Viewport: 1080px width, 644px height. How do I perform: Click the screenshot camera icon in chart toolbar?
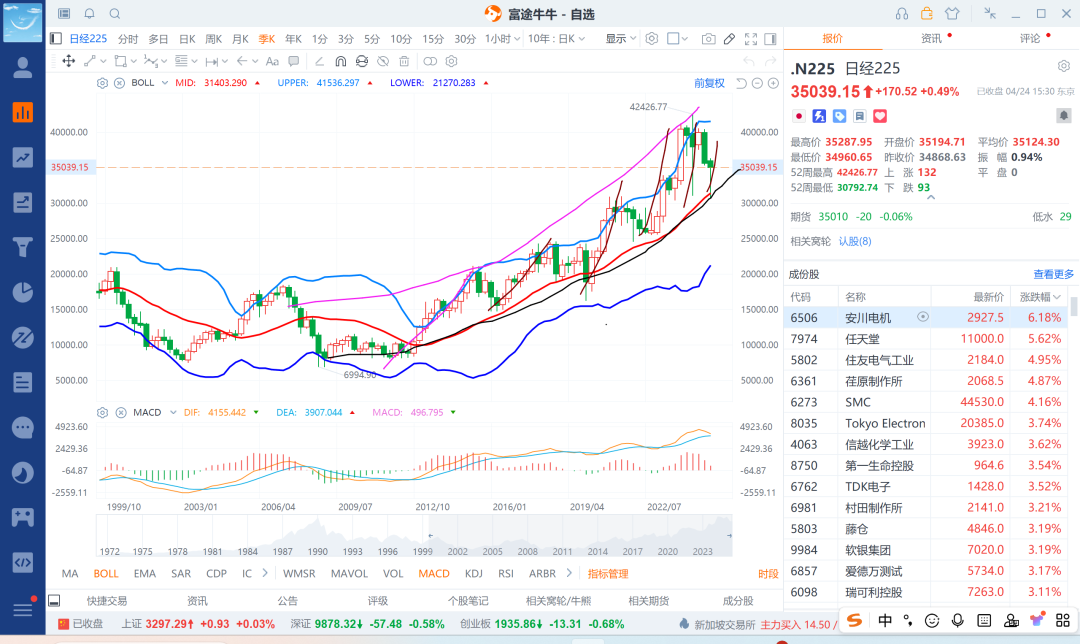[708, 39]
